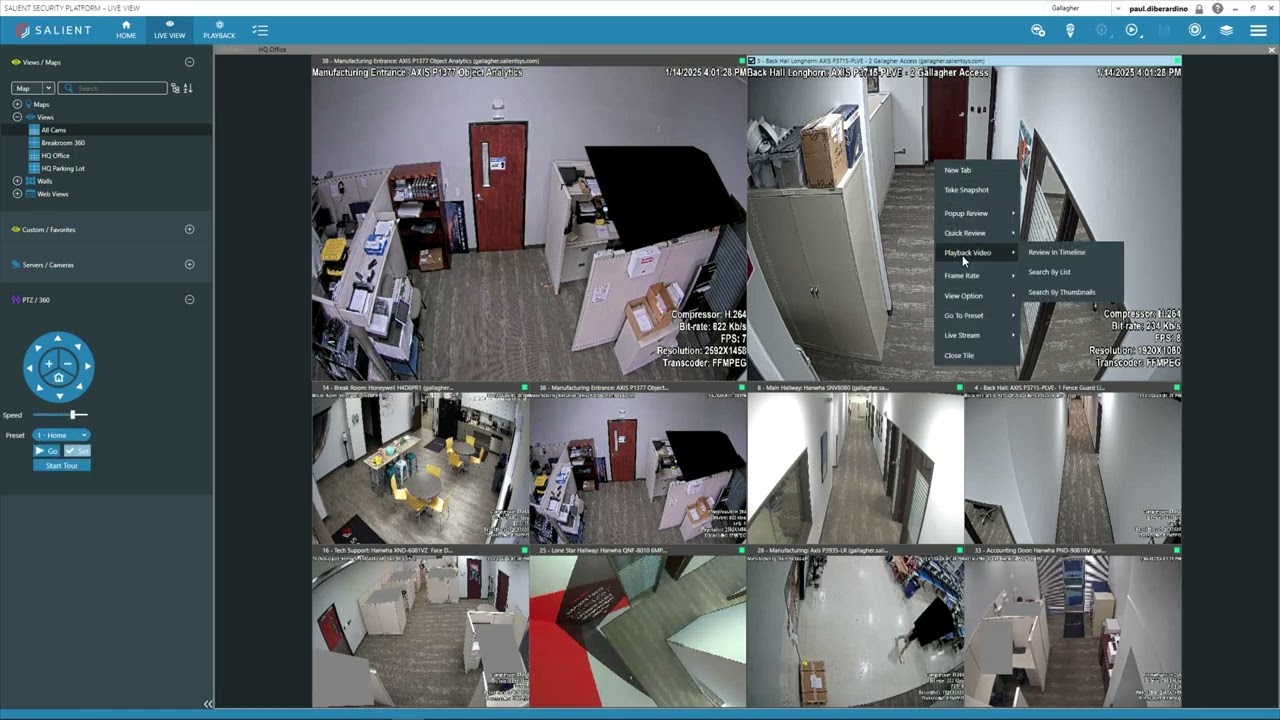Click the Go preset button
This screenshot has width=1280, height=720.
pos(47,451)
